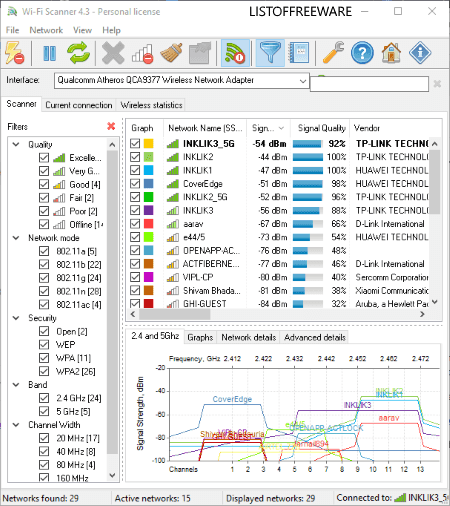Click signal icon next to Offline filter
This screenshot has width=450, height=506.
tap(59, 225)
